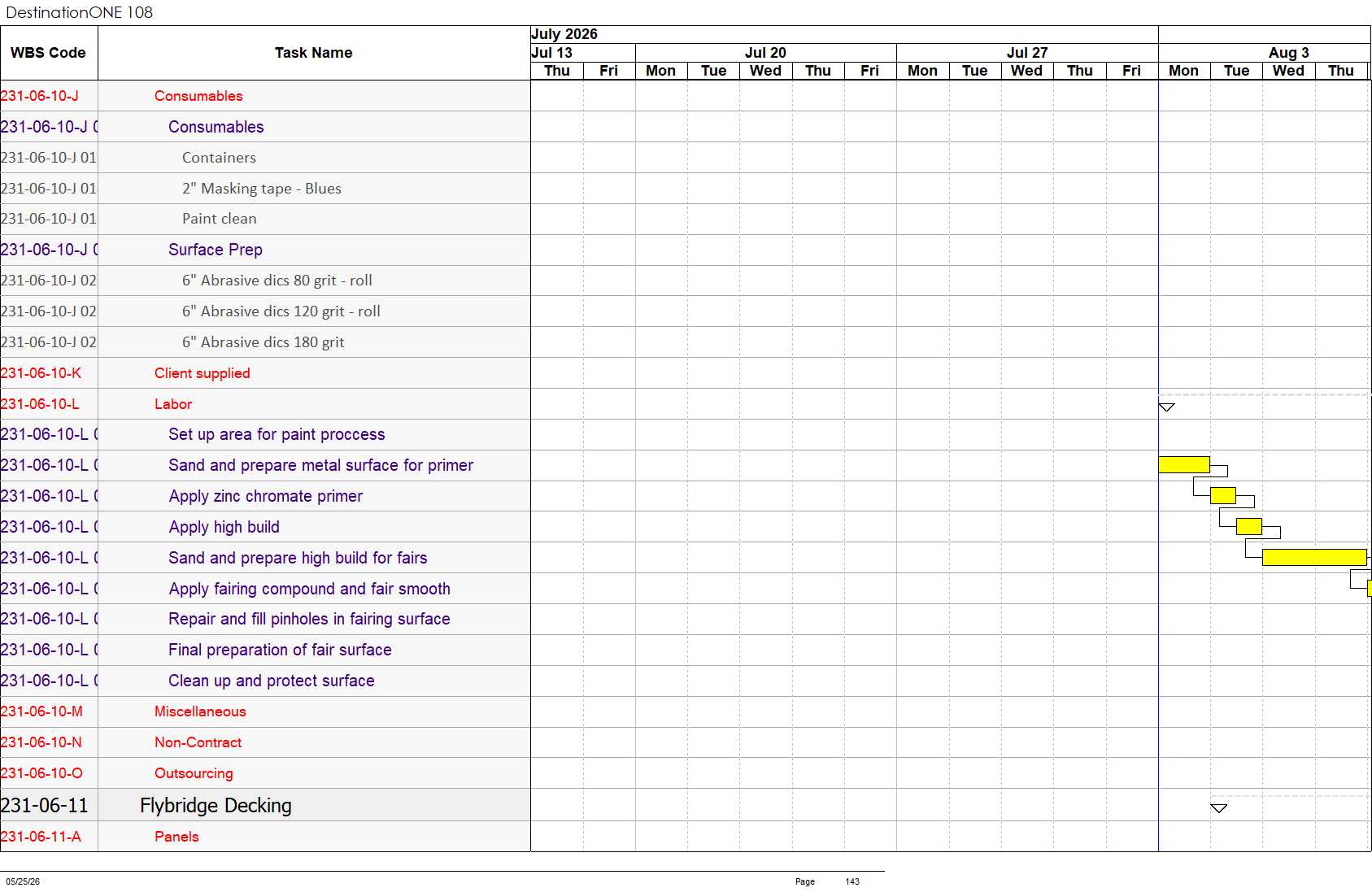Click the page number 143 in footer
Viewport: 1372px width, 892px height.
click(x=852, y=881)
